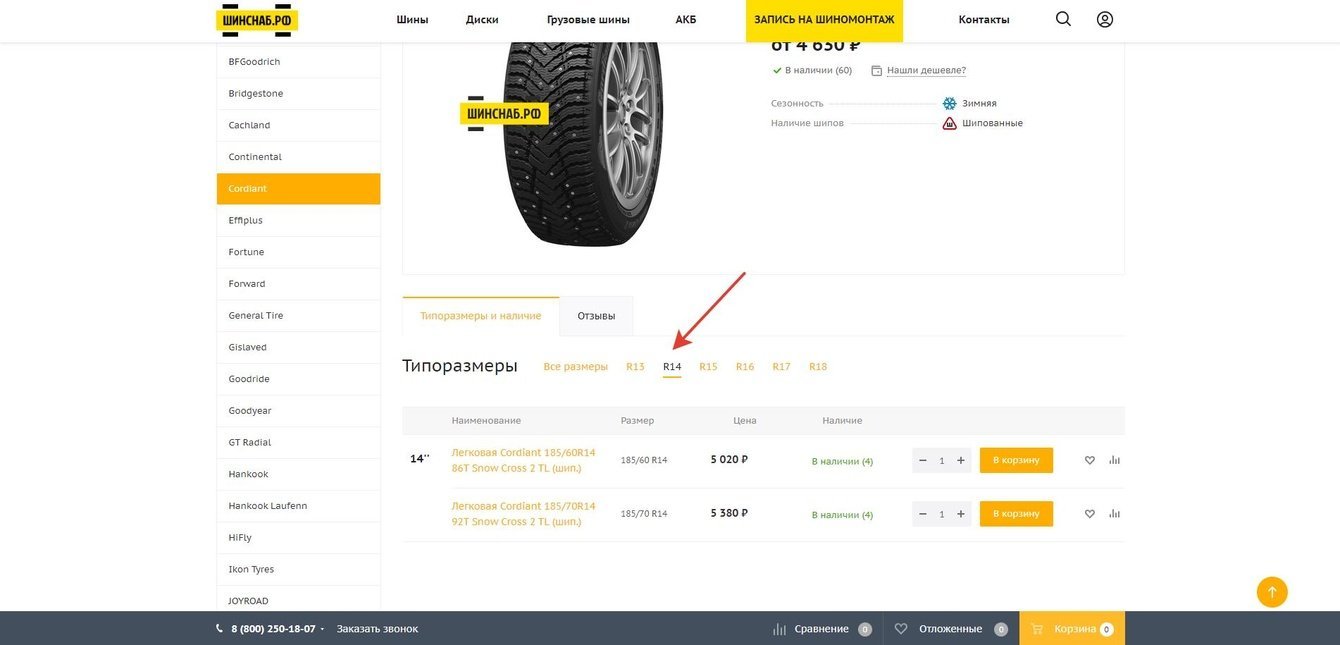Open the cart in bottom bar

(1072, 629)
